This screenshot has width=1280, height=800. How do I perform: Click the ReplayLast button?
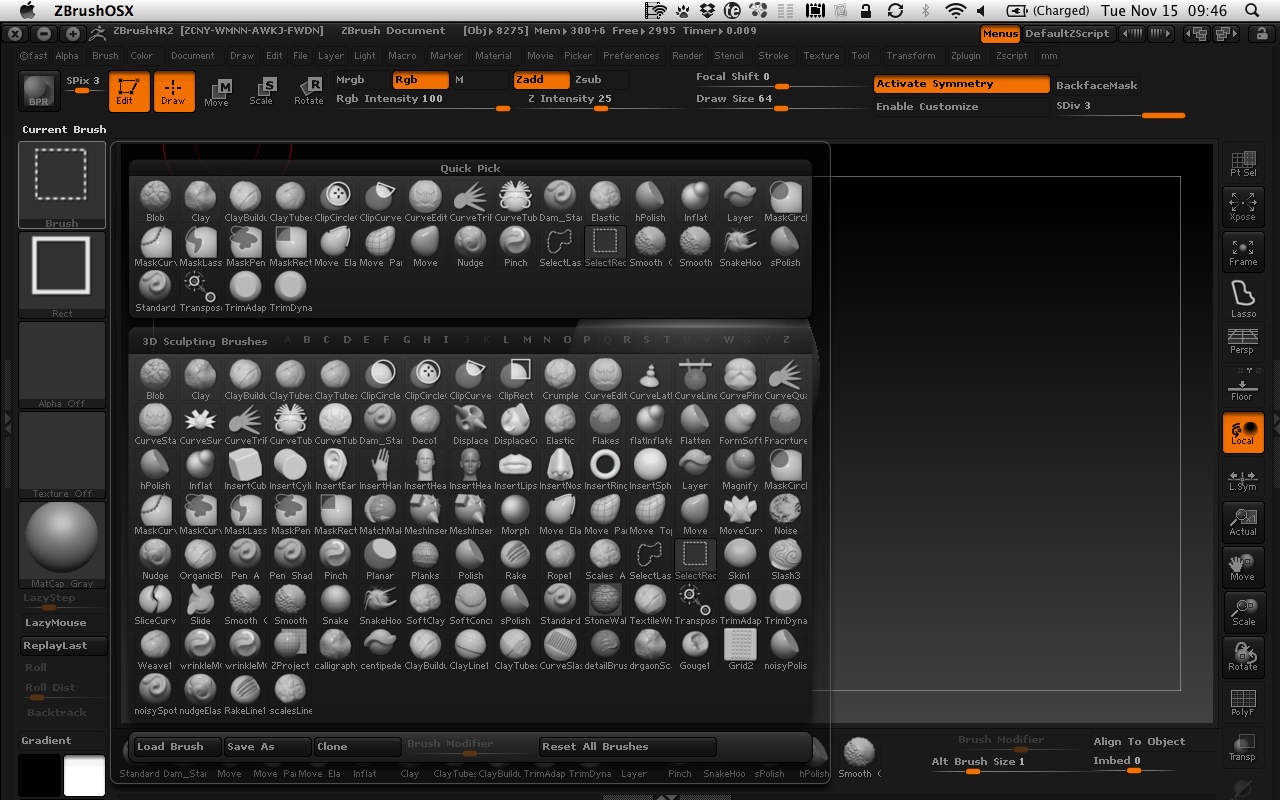(63, 645)
